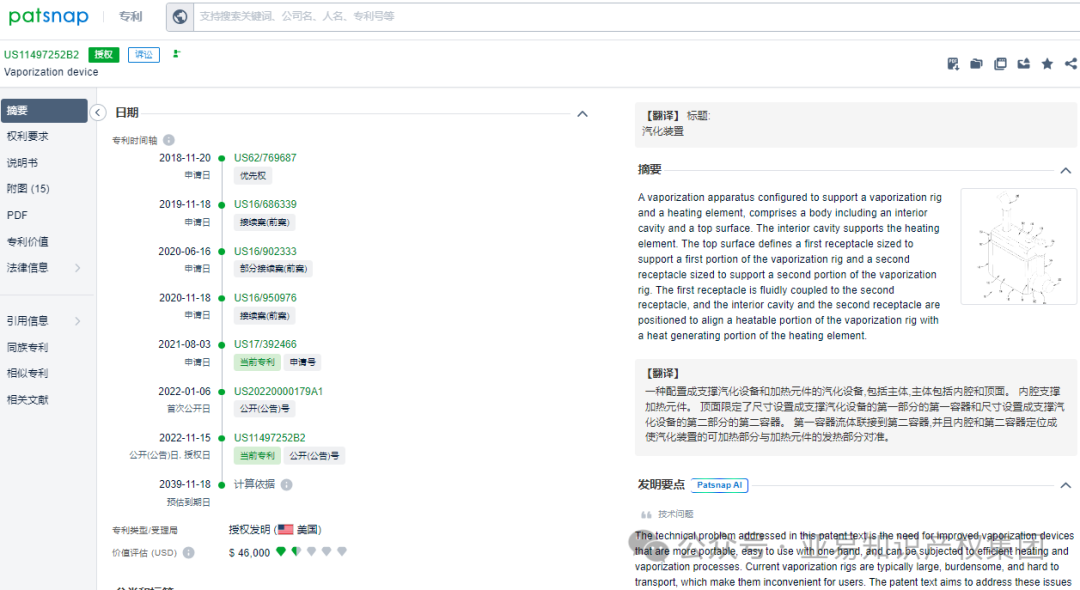Open the PDF download icon
1080x590 pixels.
coord(953,63)
